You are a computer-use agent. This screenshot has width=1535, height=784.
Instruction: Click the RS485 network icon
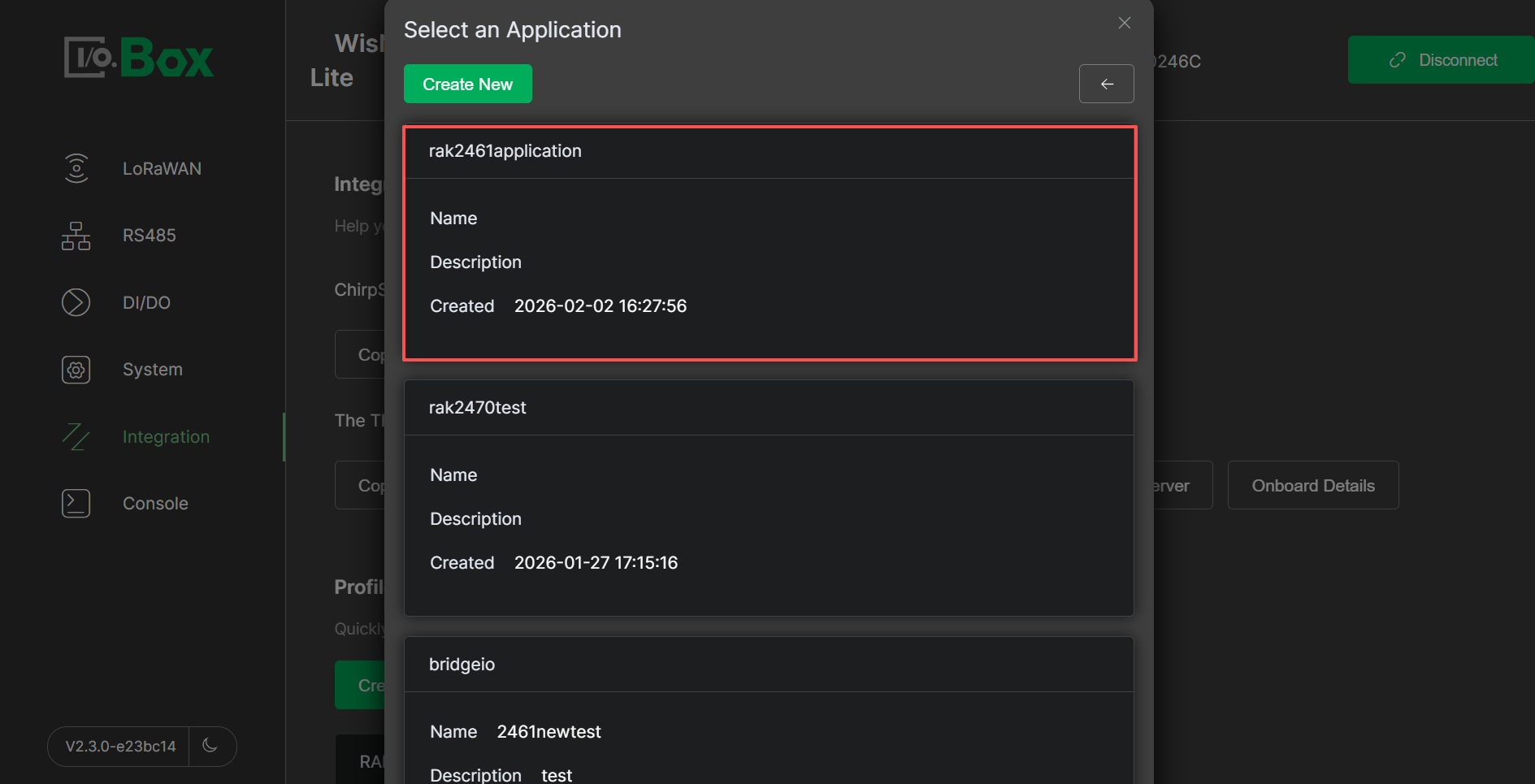point(76,236)
